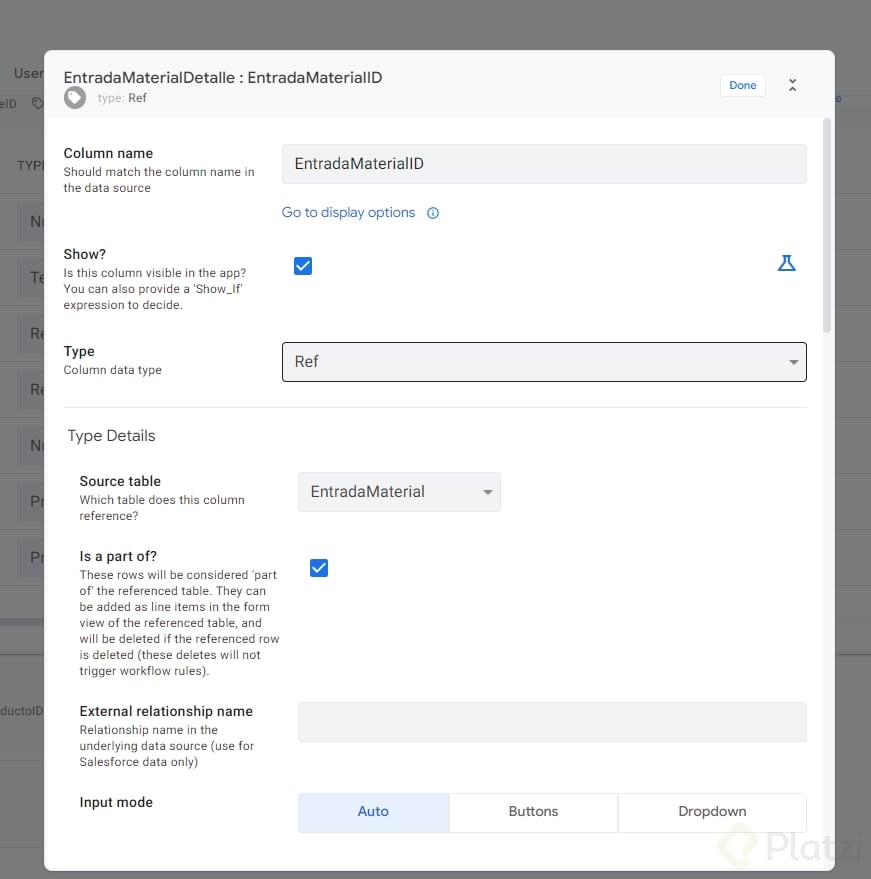Image resolution: width=871 pixels, height=879 pixels.
Task: Click the Input mode label
Action: tap(116, 802)
